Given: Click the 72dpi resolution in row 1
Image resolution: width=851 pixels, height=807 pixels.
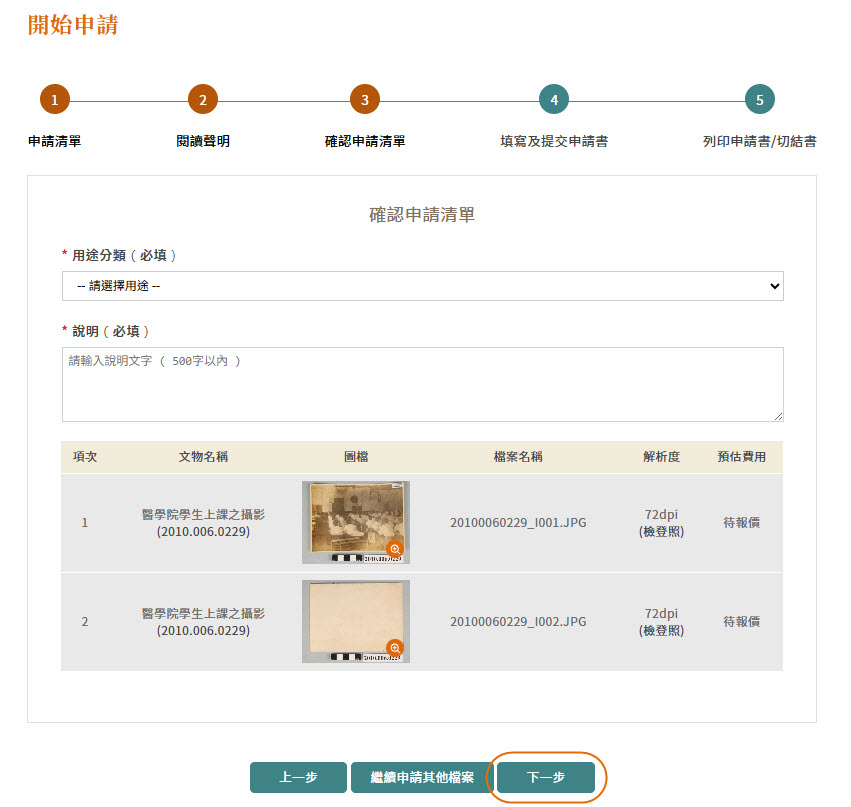Looking at the screenshot, I should coord(661,514).
